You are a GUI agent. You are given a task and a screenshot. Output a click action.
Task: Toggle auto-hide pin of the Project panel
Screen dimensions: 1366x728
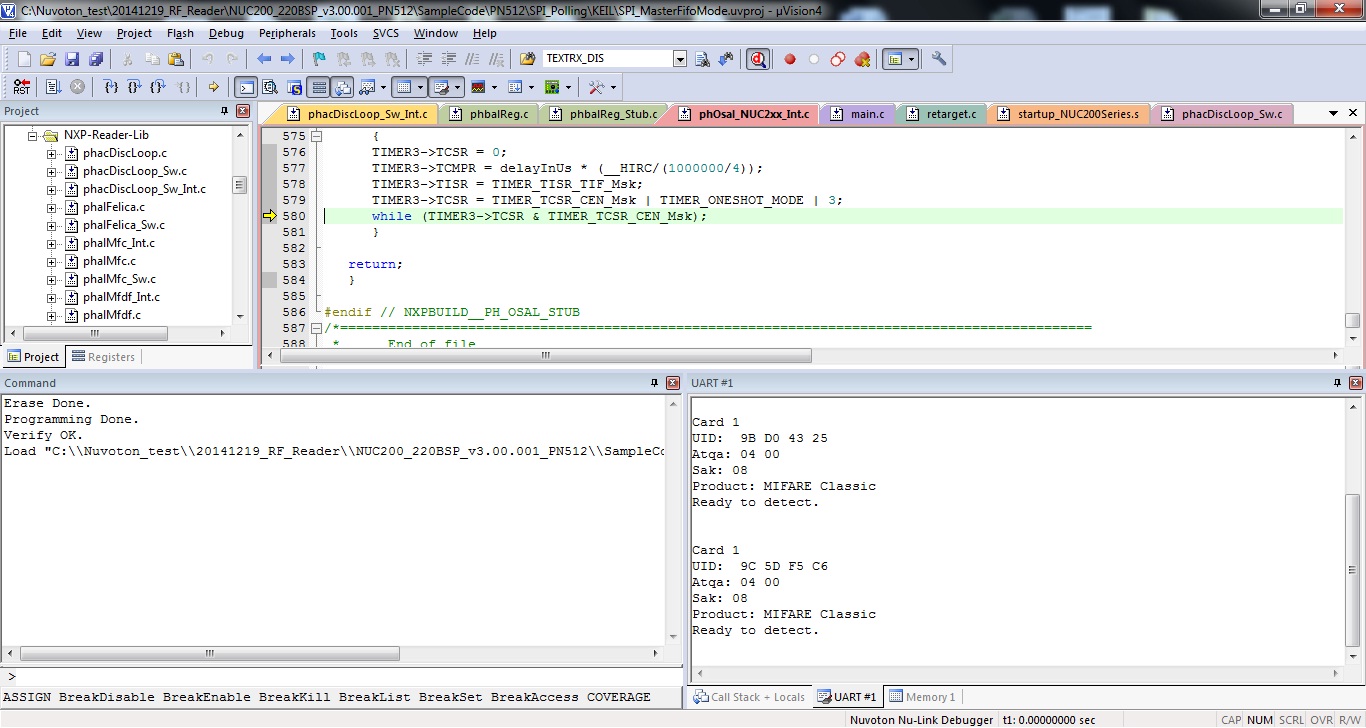[x=225, y=111]
